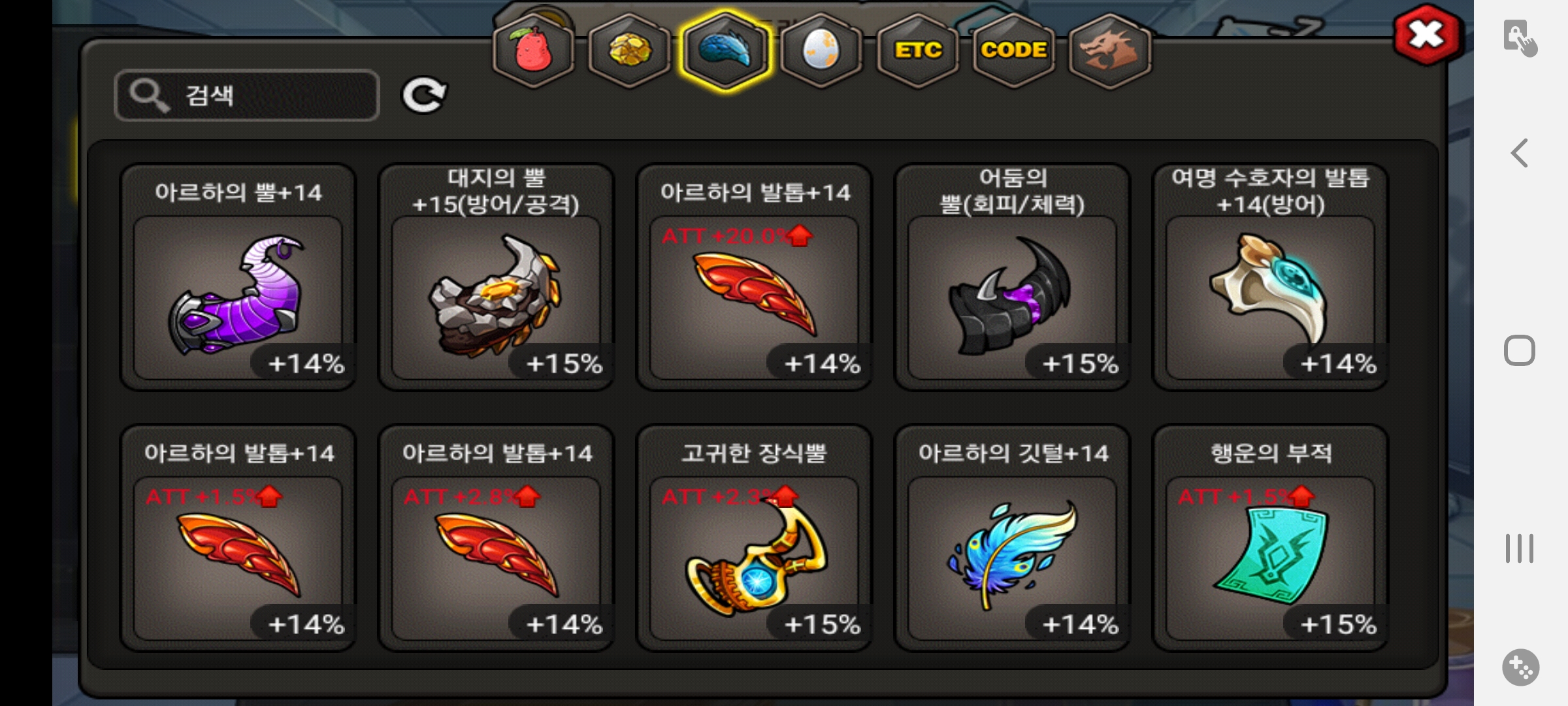
Task: Select the golden 고귀한 장식뿔 item
Action: point(755,538)
